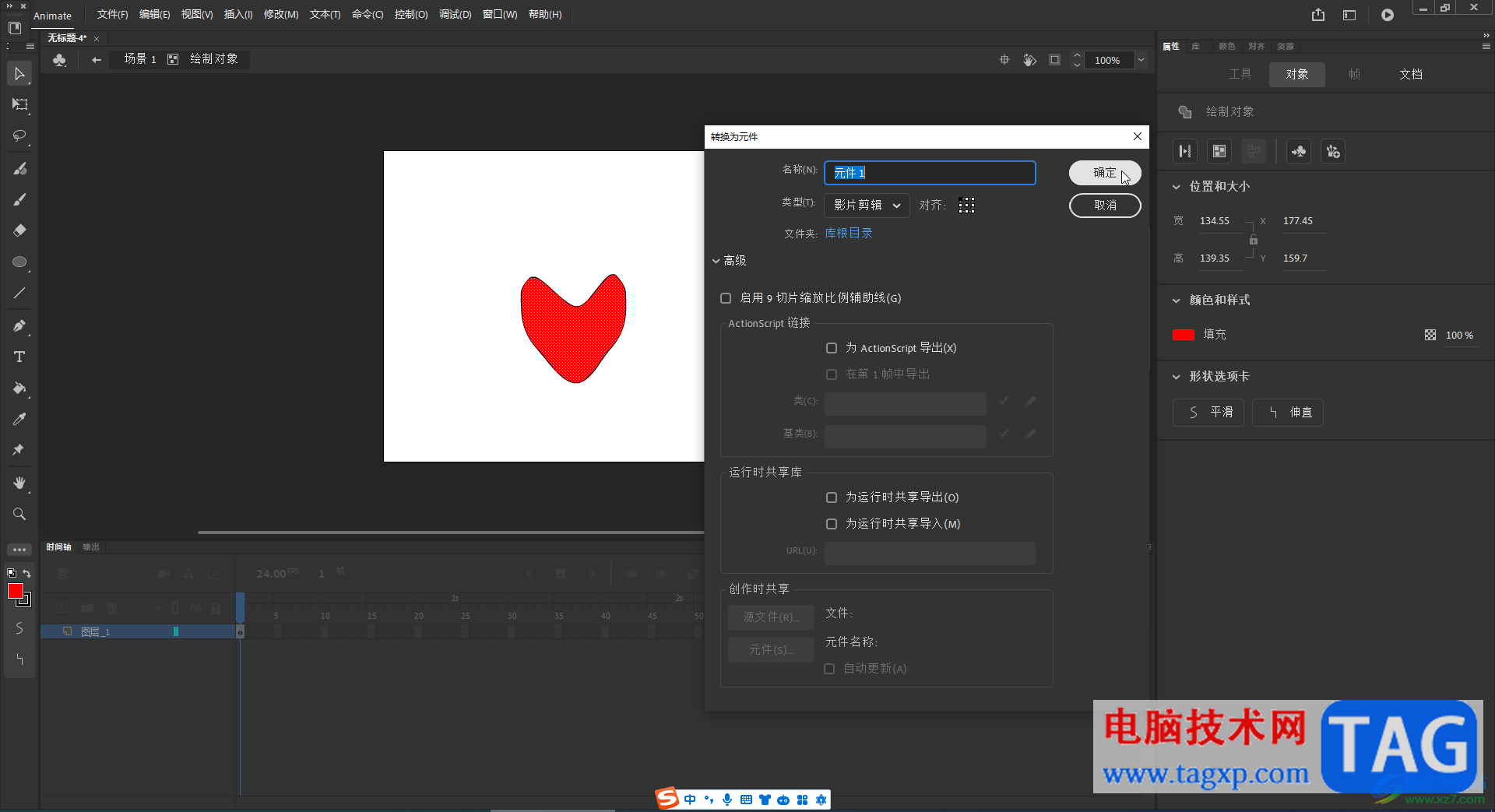Click the Convert to Symbol icon in properties
Viewport: 1495px width, 812px height.
coord(1299,151)
